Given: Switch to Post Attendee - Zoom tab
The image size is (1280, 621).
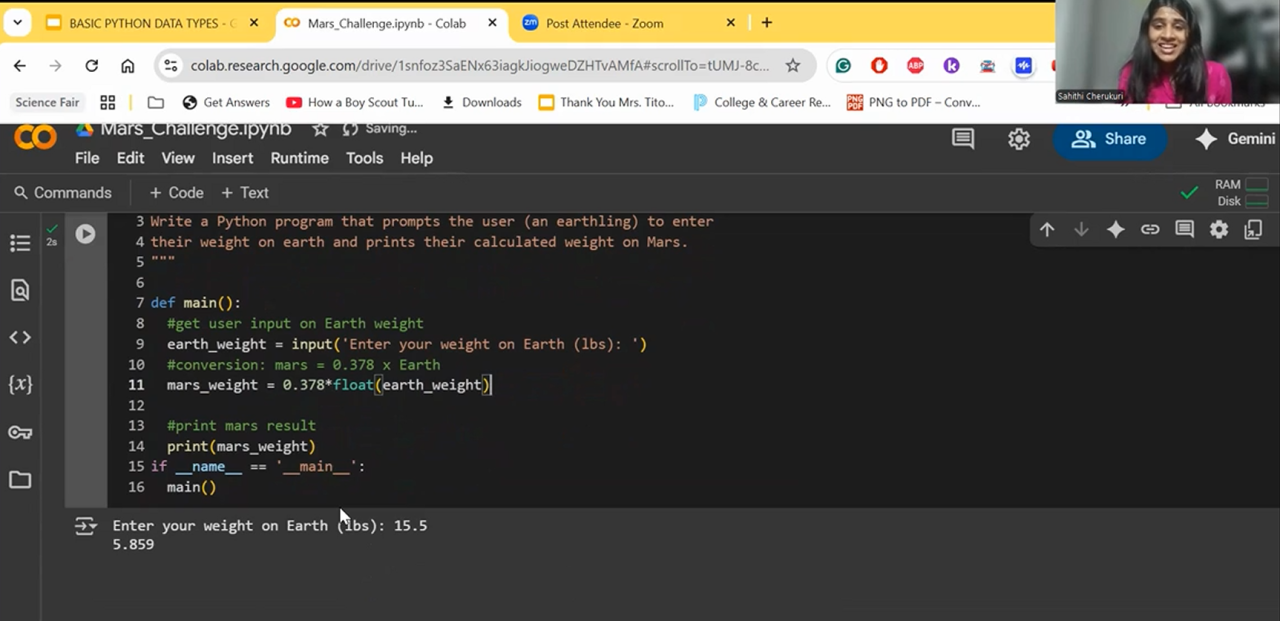Looking at the screenshot, I should click(630, 23).
